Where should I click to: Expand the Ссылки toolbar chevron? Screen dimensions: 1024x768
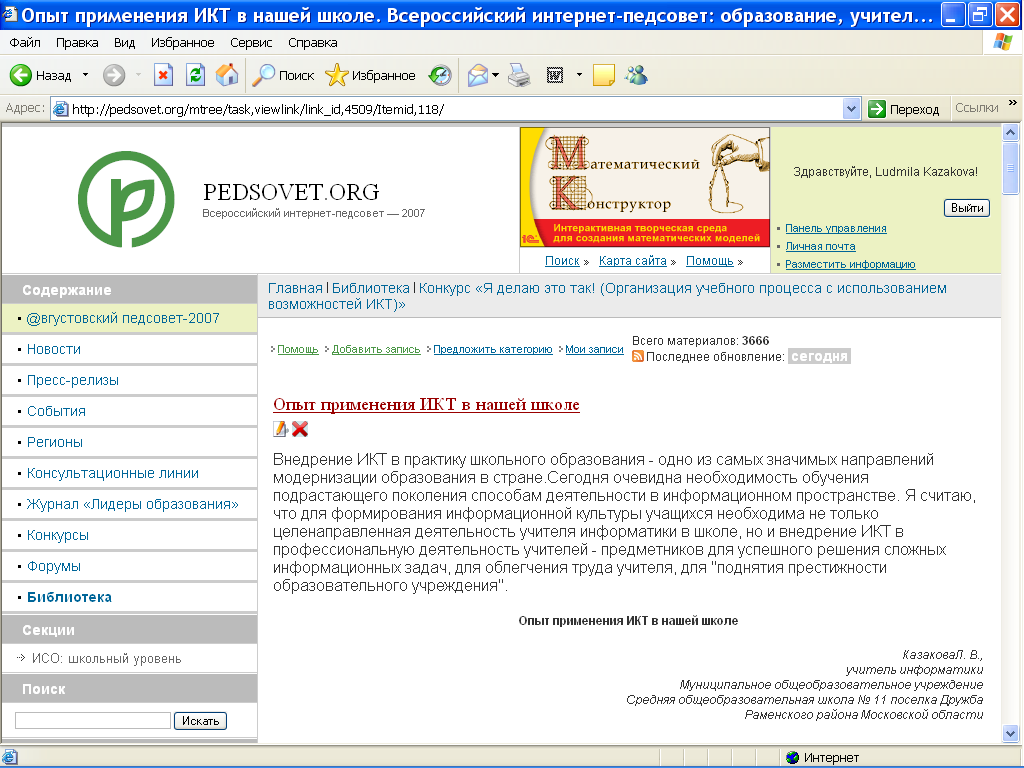tap(1013, 103)
